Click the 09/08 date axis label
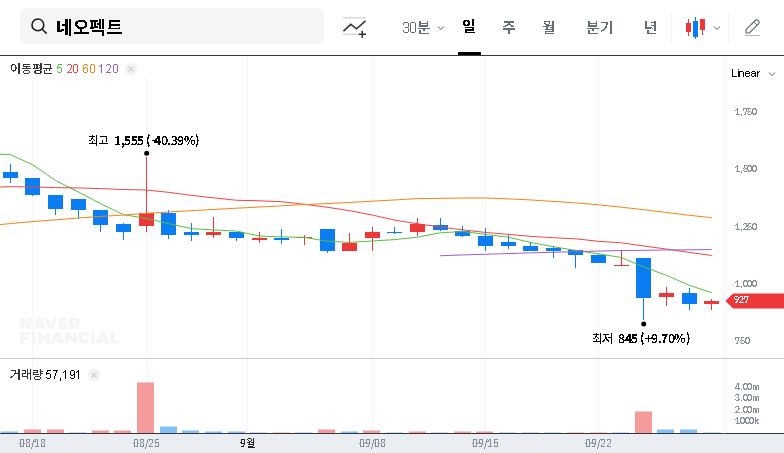 point(372,443)
